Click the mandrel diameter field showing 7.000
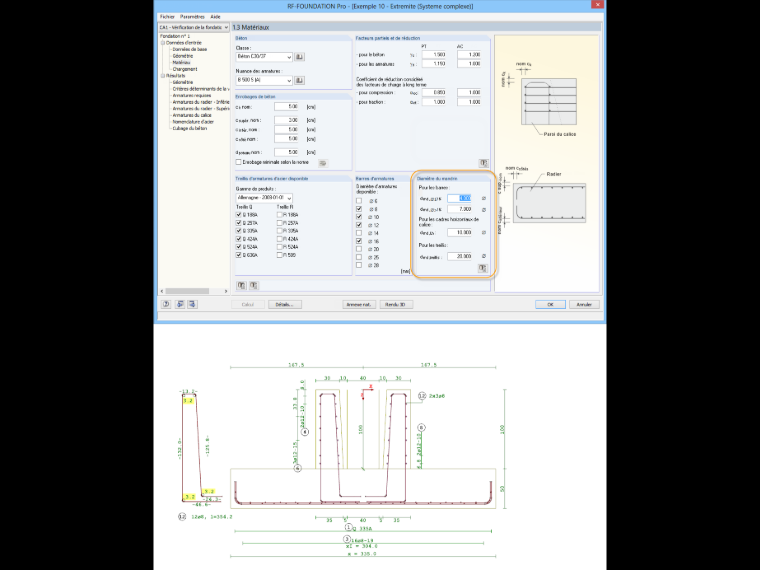This screenshot has height=570, width=760. point(459,209)
